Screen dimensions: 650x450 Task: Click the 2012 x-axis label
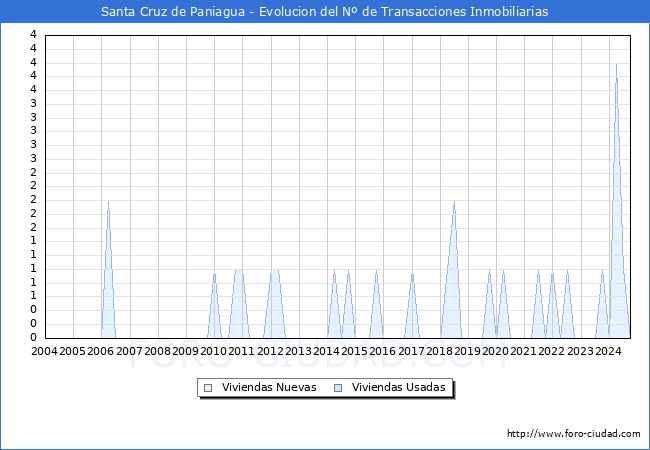[270, 351]
